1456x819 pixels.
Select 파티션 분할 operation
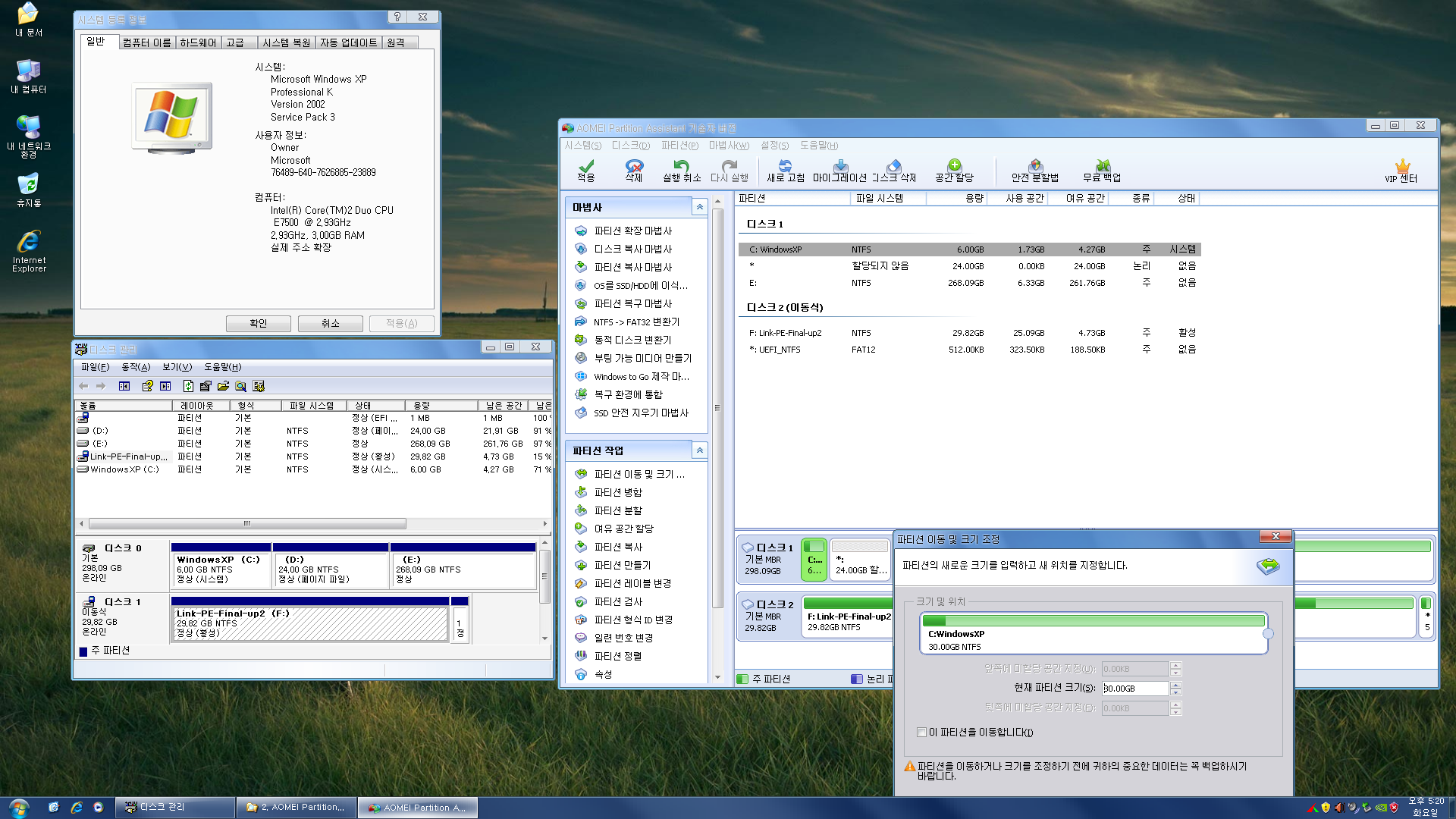click(x=617, y=510)
